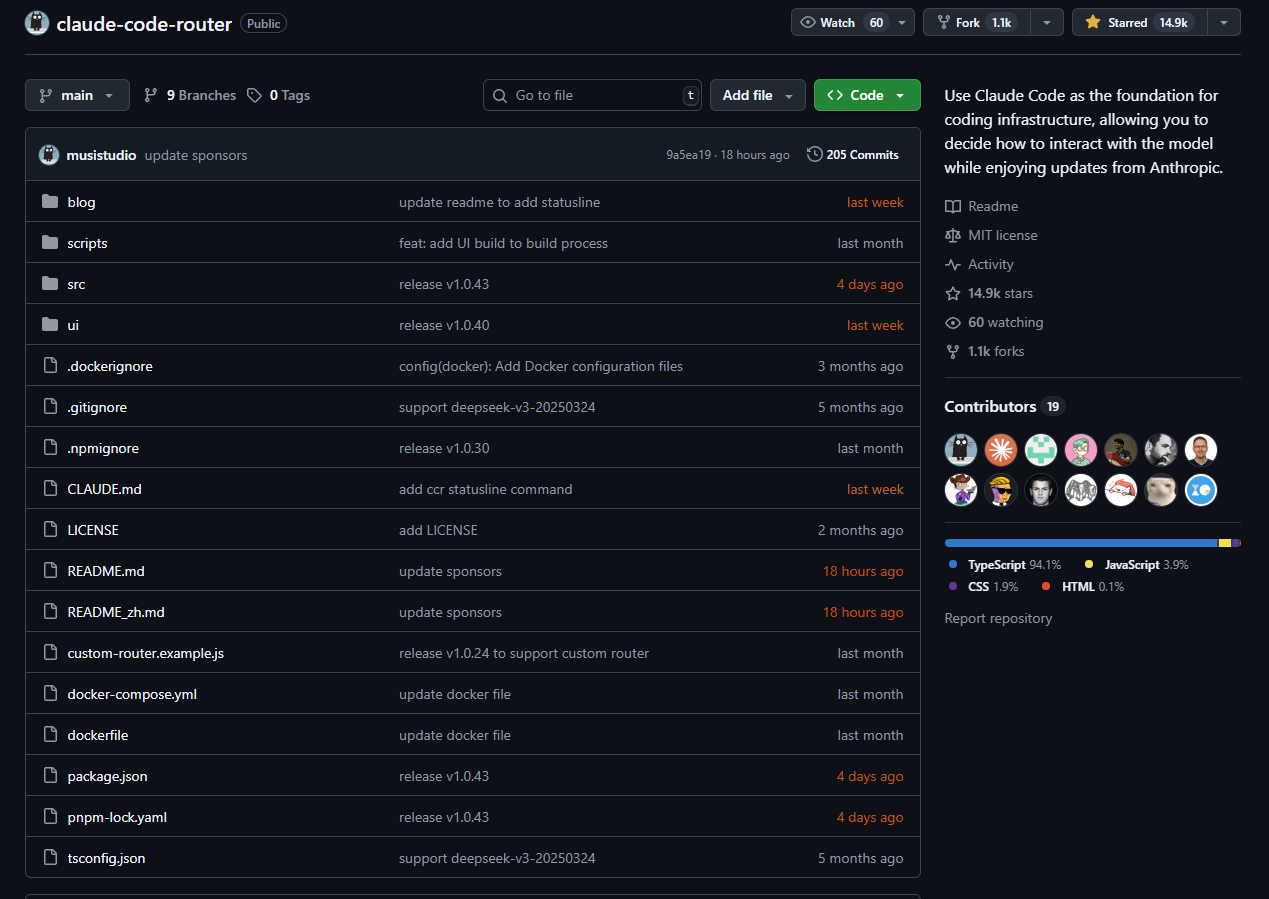Click commit message 'config(docker): Add Docker configuration files'
The height and width of the screenshot is (899, 1269).
(541, 366)
